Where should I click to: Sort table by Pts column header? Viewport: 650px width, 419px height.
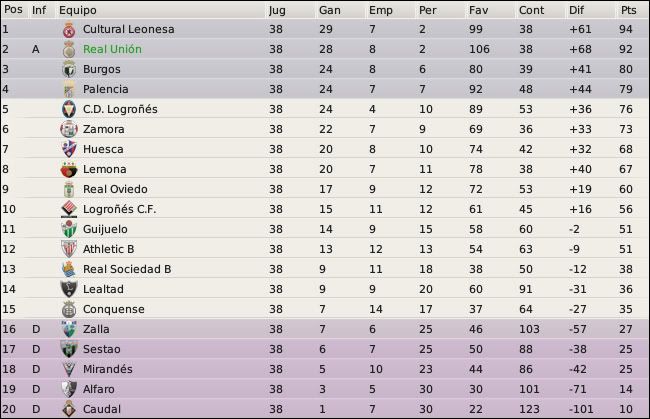coord(628,10)
